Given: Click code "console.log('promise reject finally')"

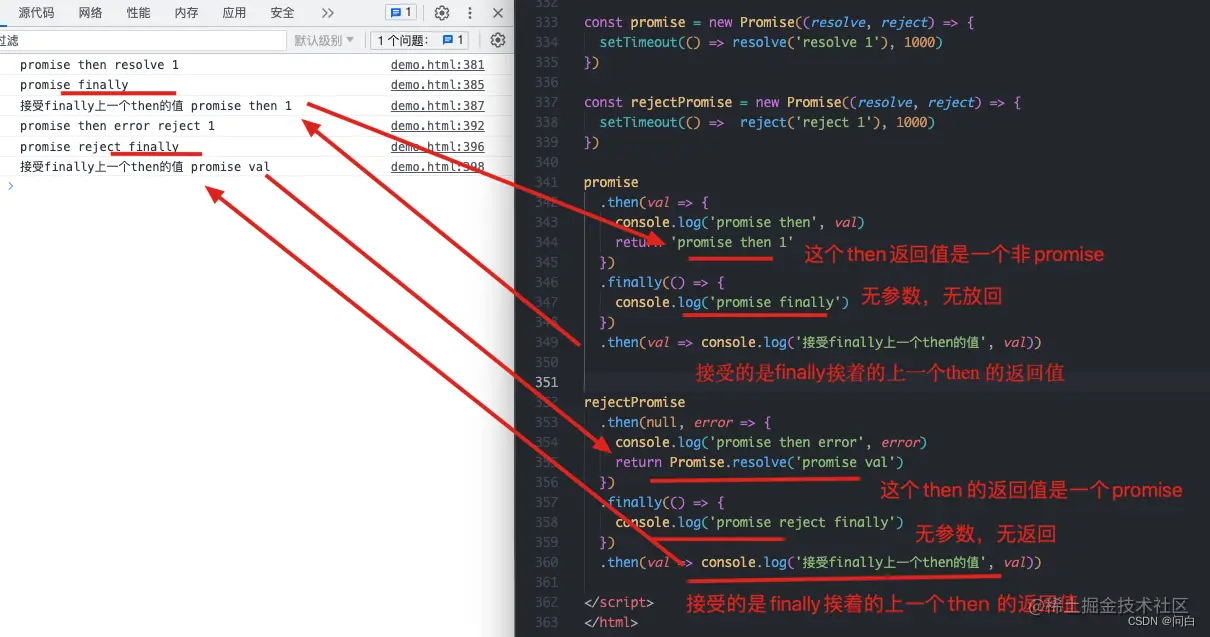Looking at the screenshot, I should click(x=759, y=522).
